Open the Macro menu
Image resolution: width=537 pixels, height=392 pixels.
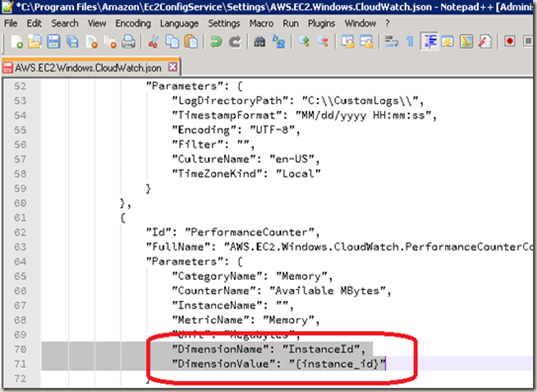(261, 23)
